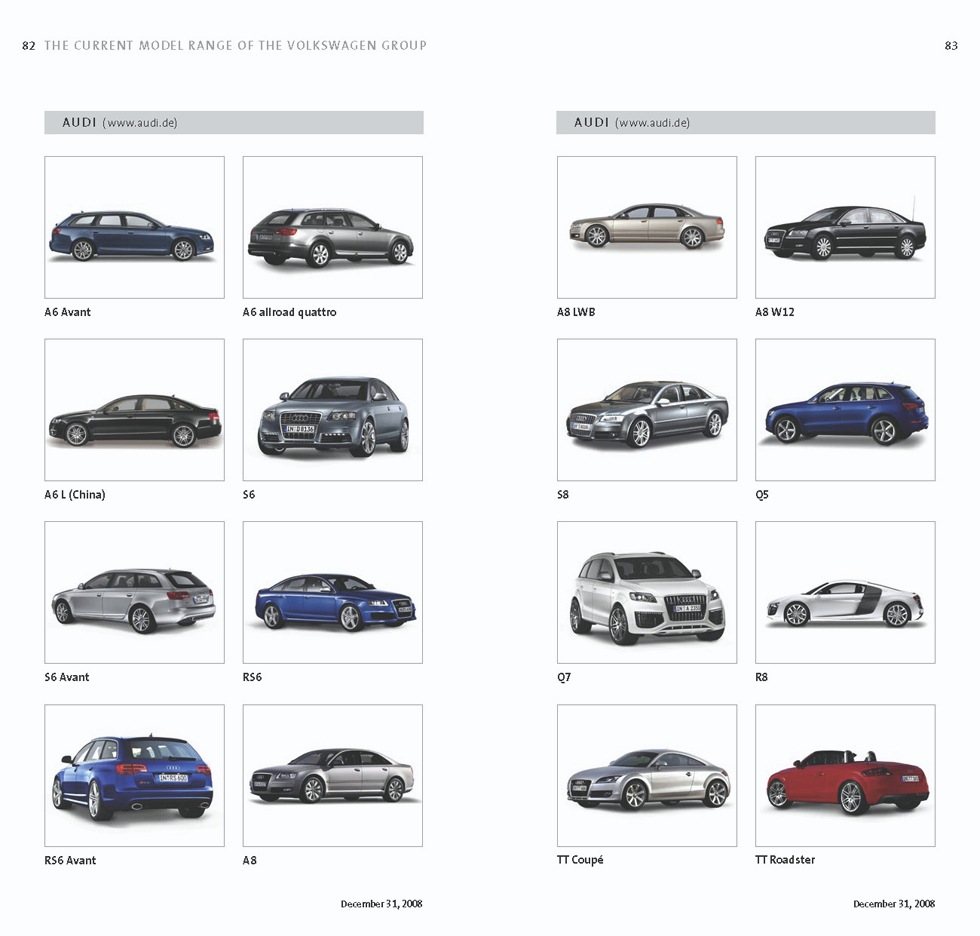
Task: Open the blue RS6 Avant photo
Action: [x=134, y=776]
